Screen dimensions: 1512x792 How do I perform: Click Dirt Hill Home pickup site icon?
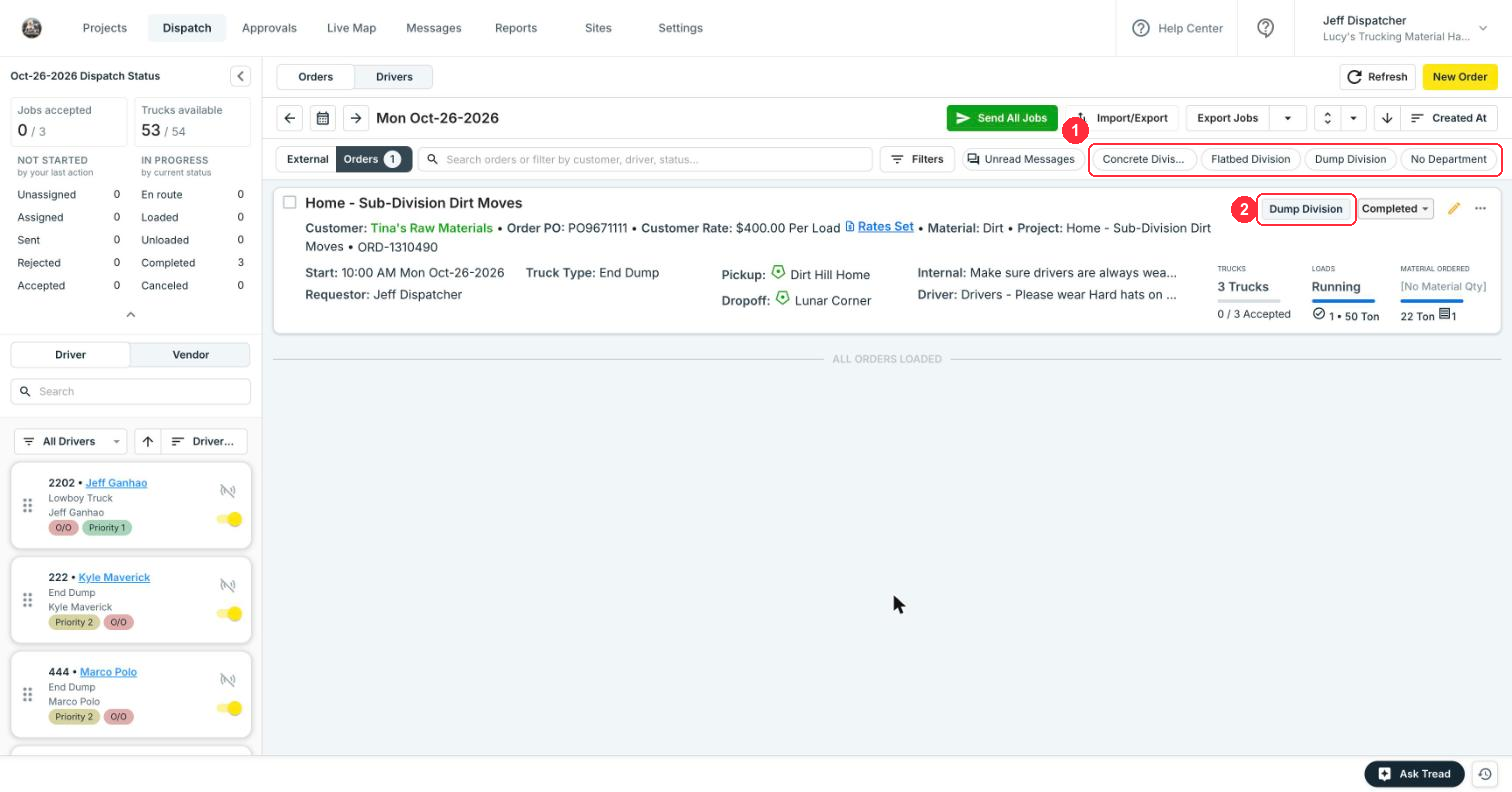pyautogui.click(x=778, y=272)
